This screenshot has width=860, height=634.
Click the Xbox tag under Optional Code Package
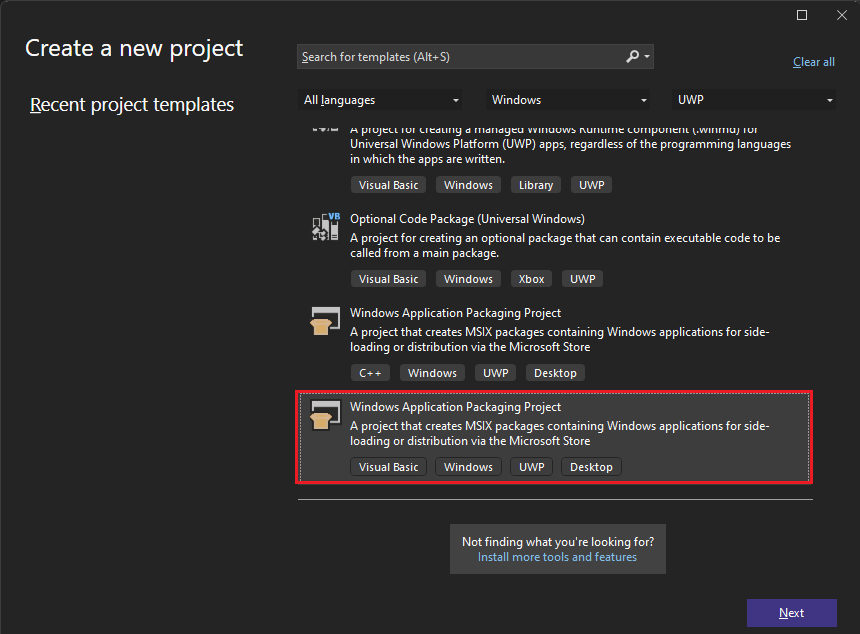click(x=531, y=278)
